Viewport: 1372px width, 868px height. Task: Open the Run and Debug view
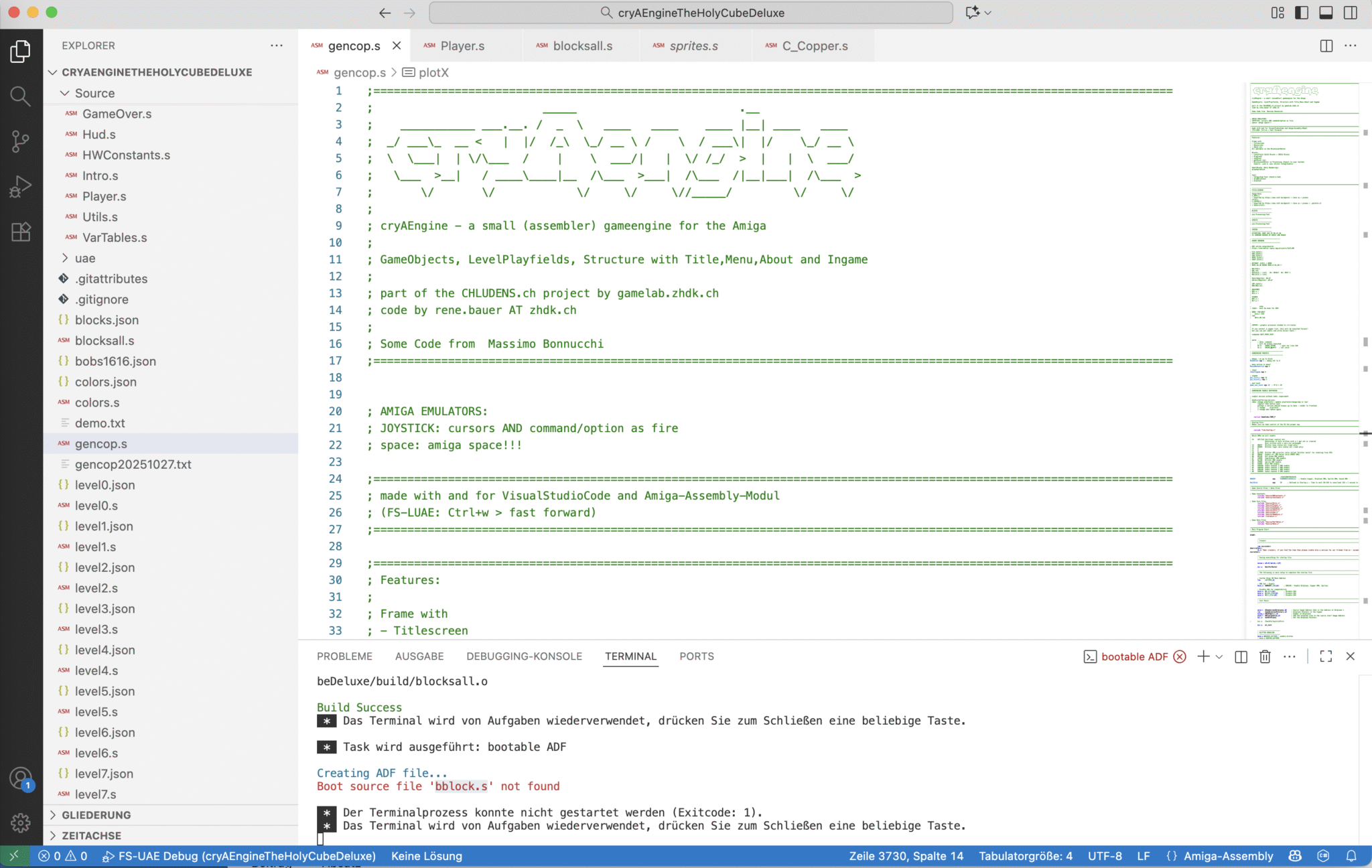pos(20,186)
